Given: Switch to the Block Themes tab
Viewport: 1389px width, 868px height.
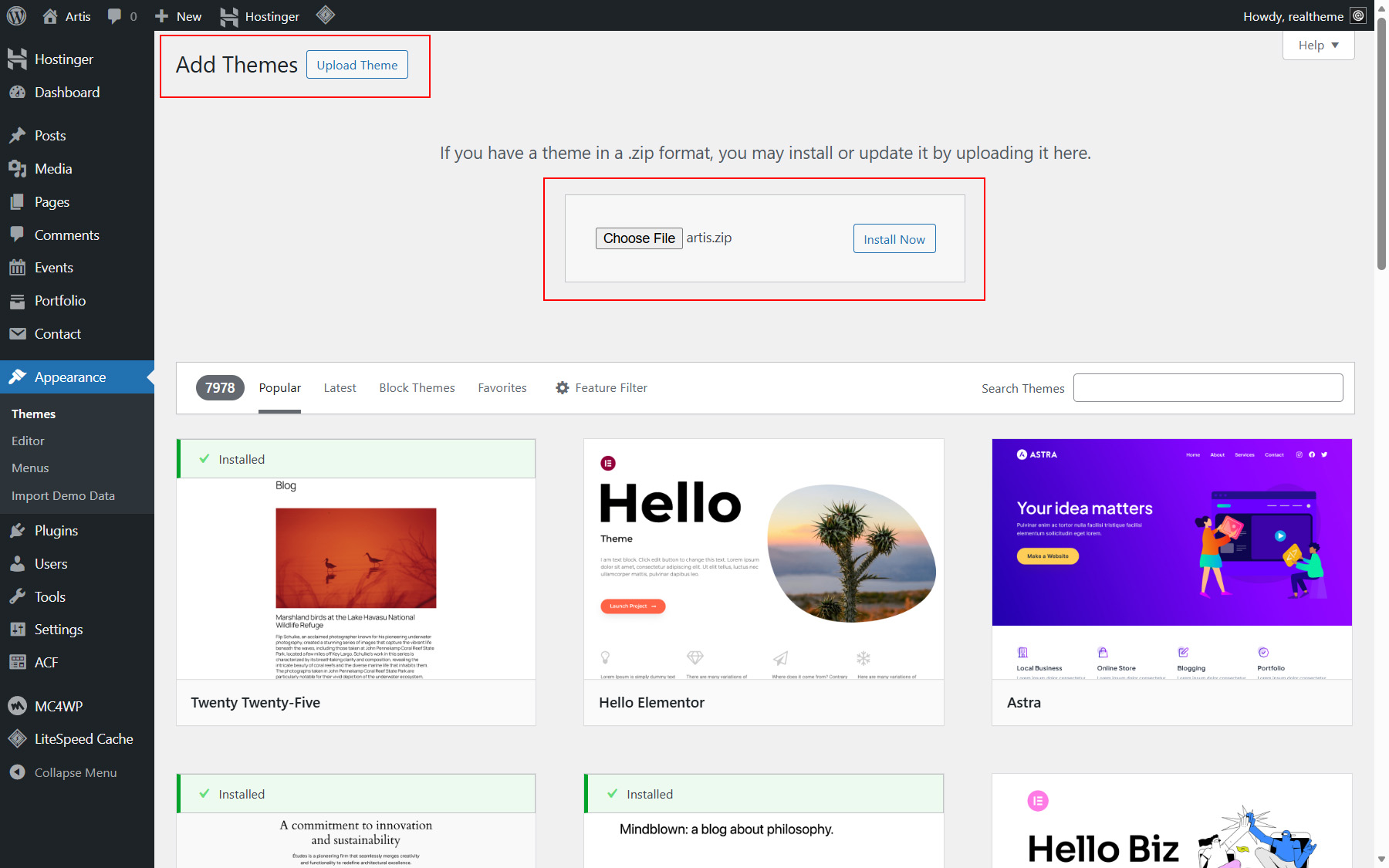Looking at the screenshot, I should (x=417, y=388).
